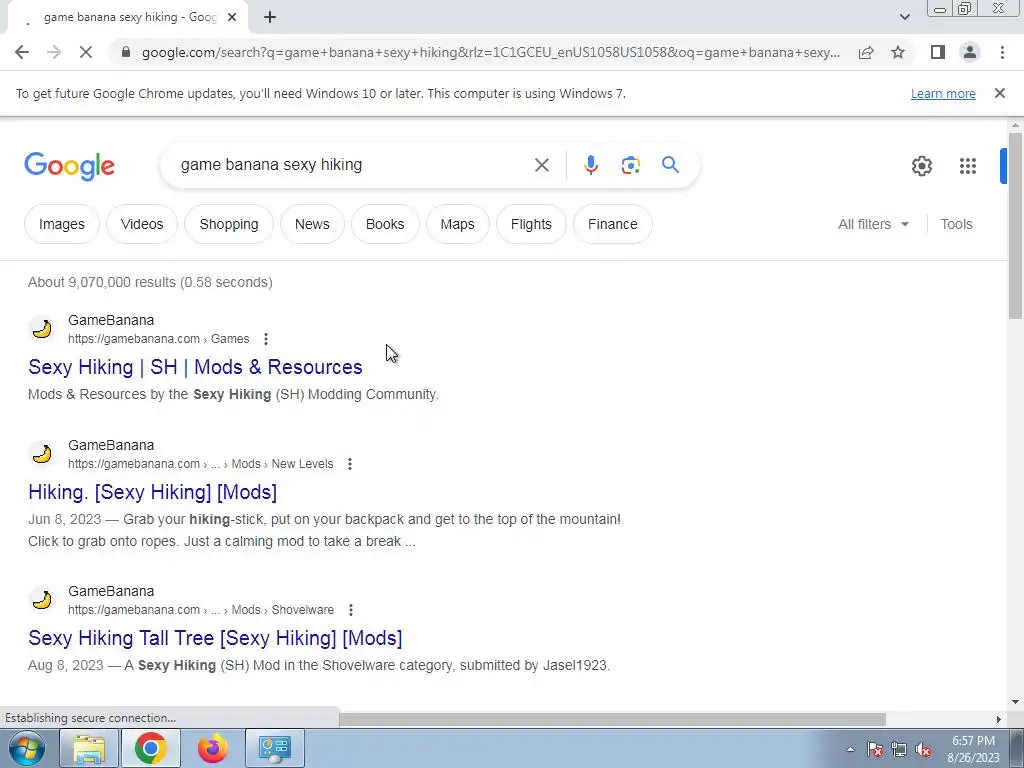
Task: Switch to the Shopping filter
Action: coord(229,224)
